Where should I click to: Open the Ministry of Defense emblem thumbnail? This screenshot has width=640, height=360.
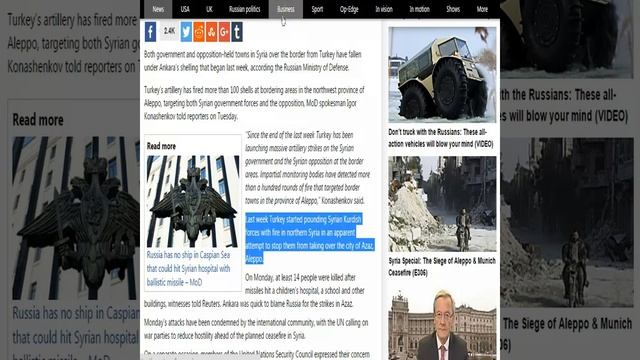tap(193, 201)
